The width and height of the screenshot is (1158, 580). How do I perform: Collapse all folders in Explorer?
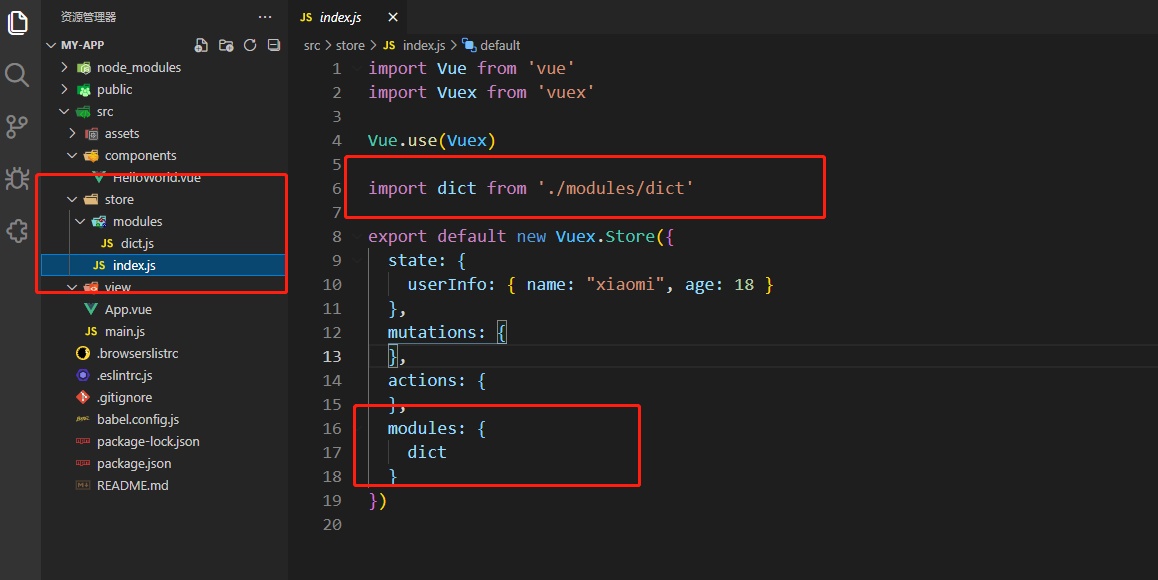[273, 44]
